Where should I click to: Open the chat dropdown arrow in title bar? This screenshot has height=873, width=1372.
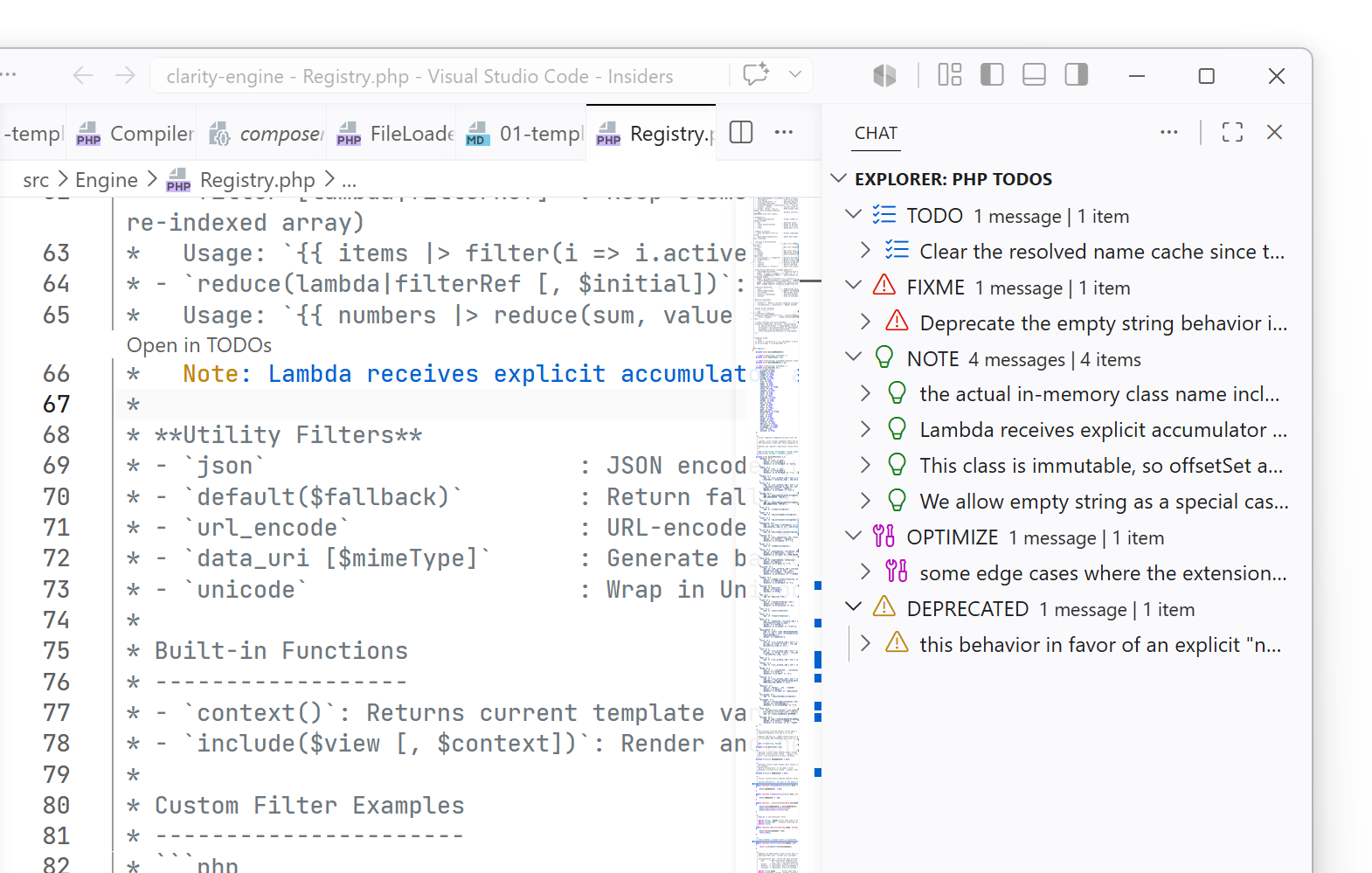tap(795, 74)
